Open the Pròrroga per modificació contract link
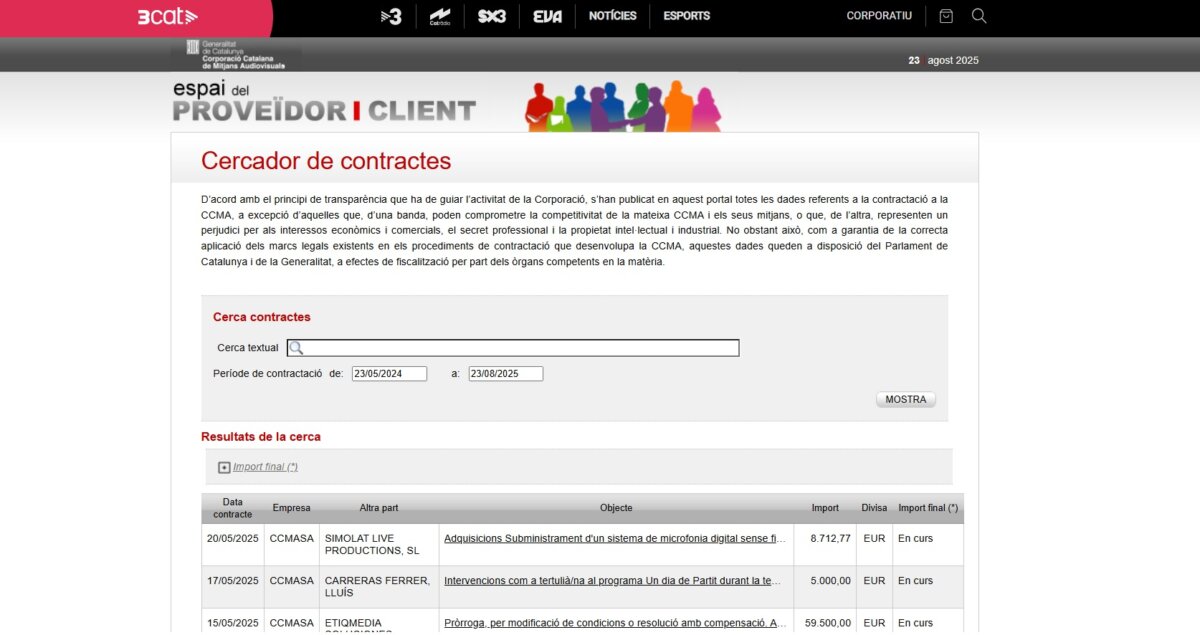 pyautogui.click(x=615, y=623)
